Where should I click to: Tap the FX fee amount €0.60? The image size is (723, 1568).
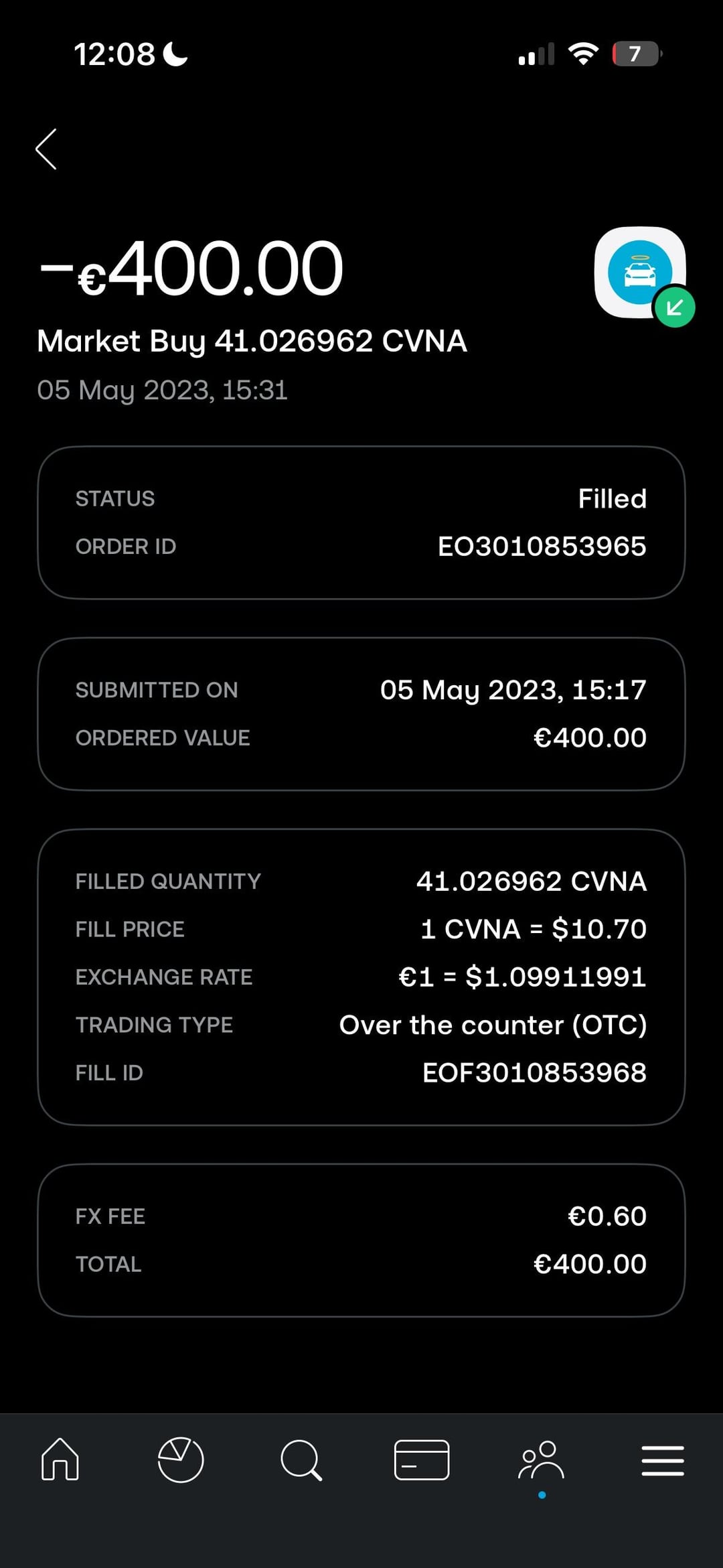(x=607, y=1216)
